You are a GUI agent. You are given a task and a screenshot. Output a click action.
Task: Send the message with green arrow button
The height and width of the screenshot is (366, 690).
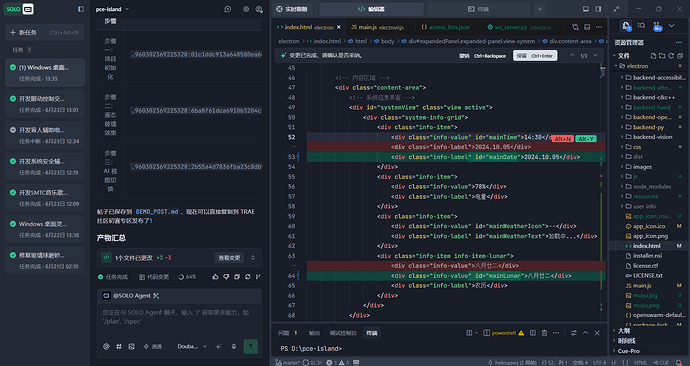click(251, 346)
